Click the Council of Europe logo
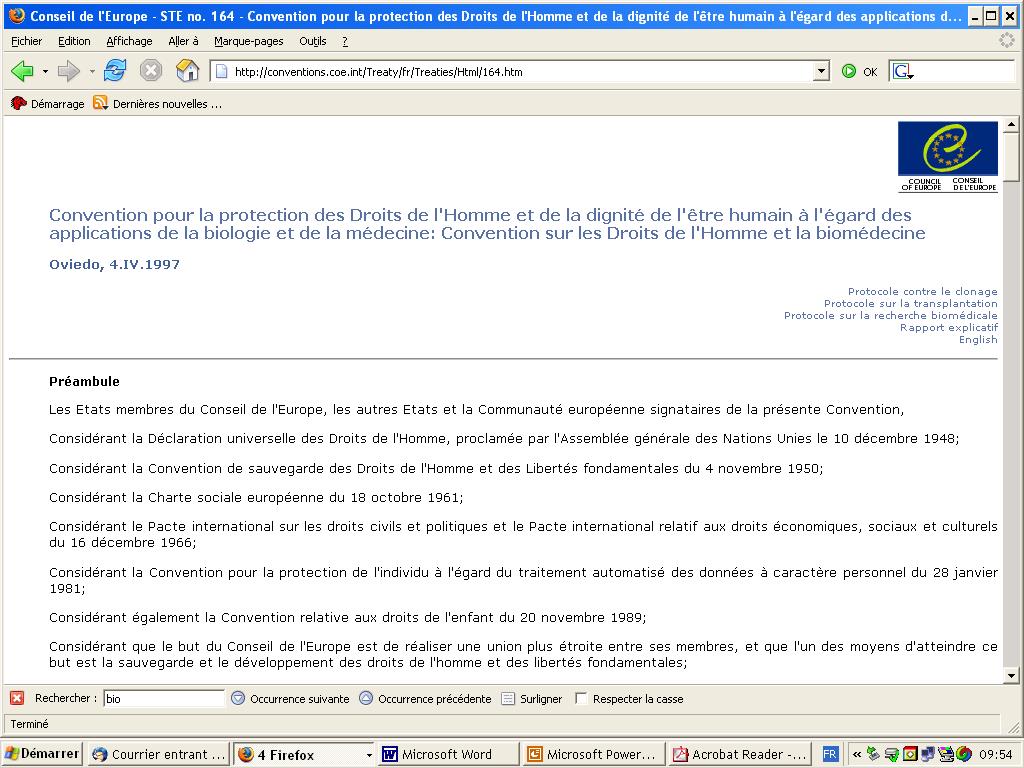 pyautogui.click(x=948, y=157)
